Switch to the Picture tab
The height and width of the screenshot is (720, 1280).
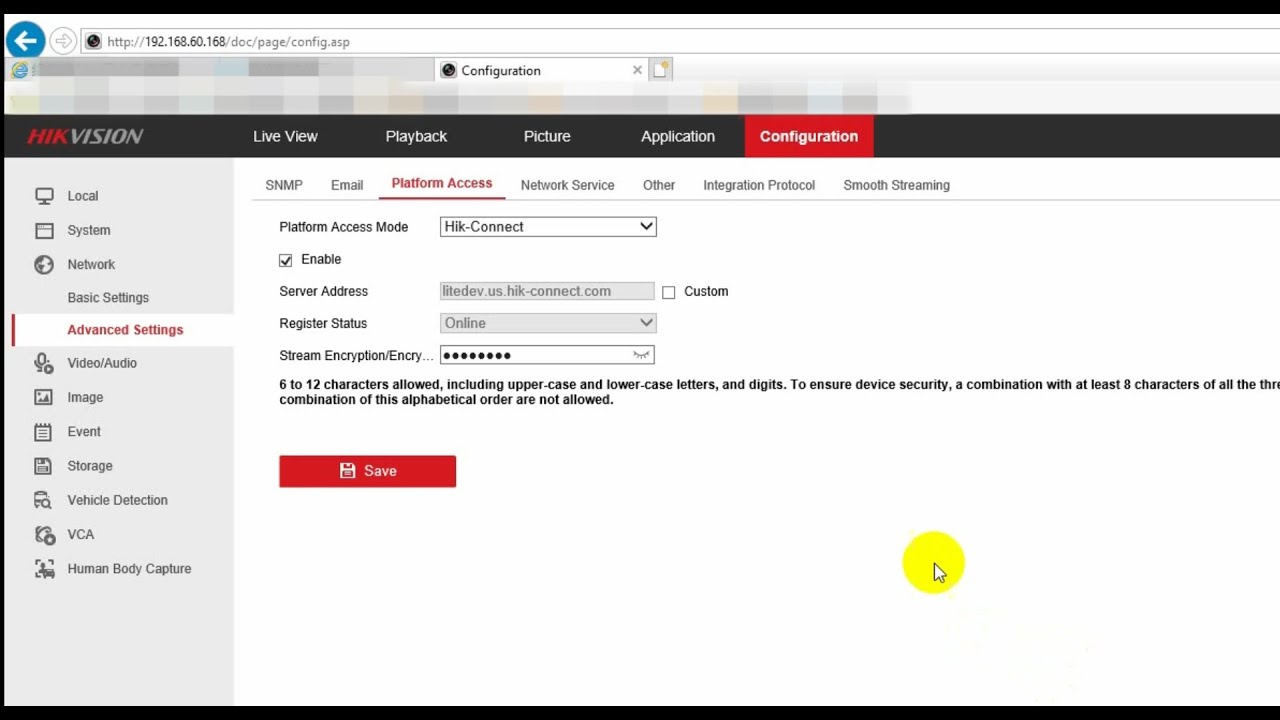(547, 136)
